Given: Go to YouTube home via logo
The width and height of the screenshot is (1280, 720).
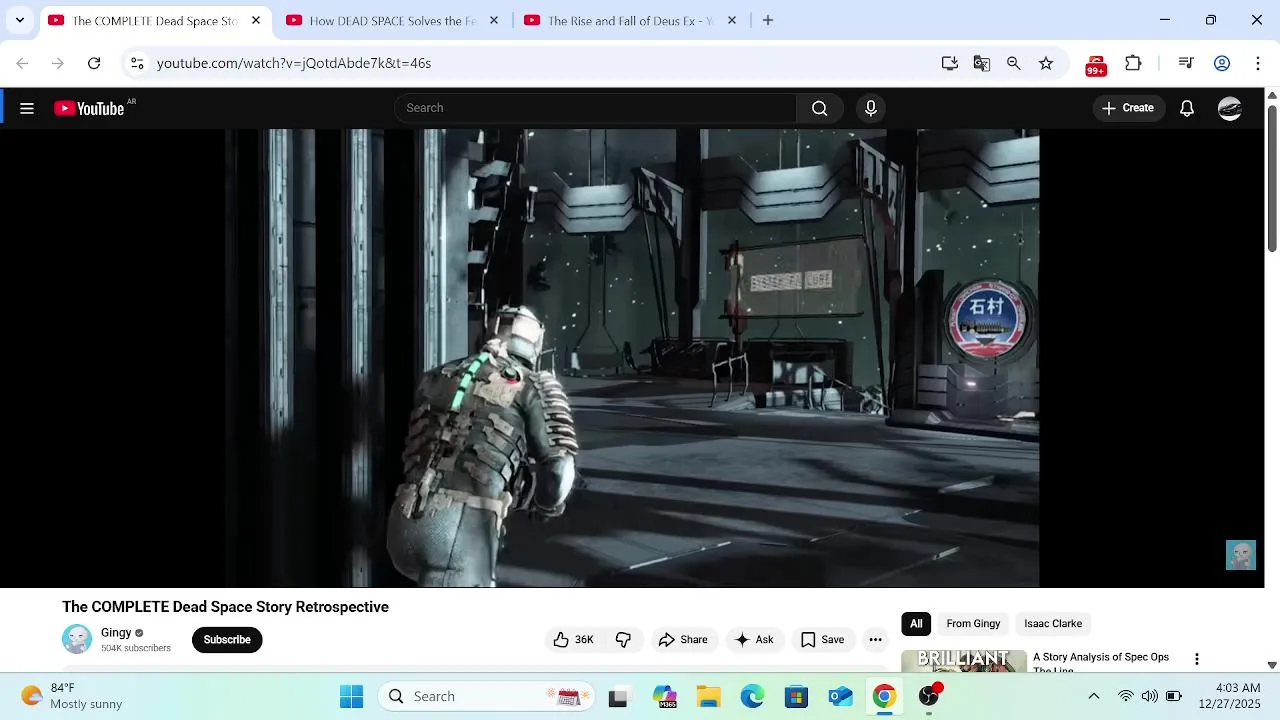Looking at the screenshot, I should click(89, 108).
